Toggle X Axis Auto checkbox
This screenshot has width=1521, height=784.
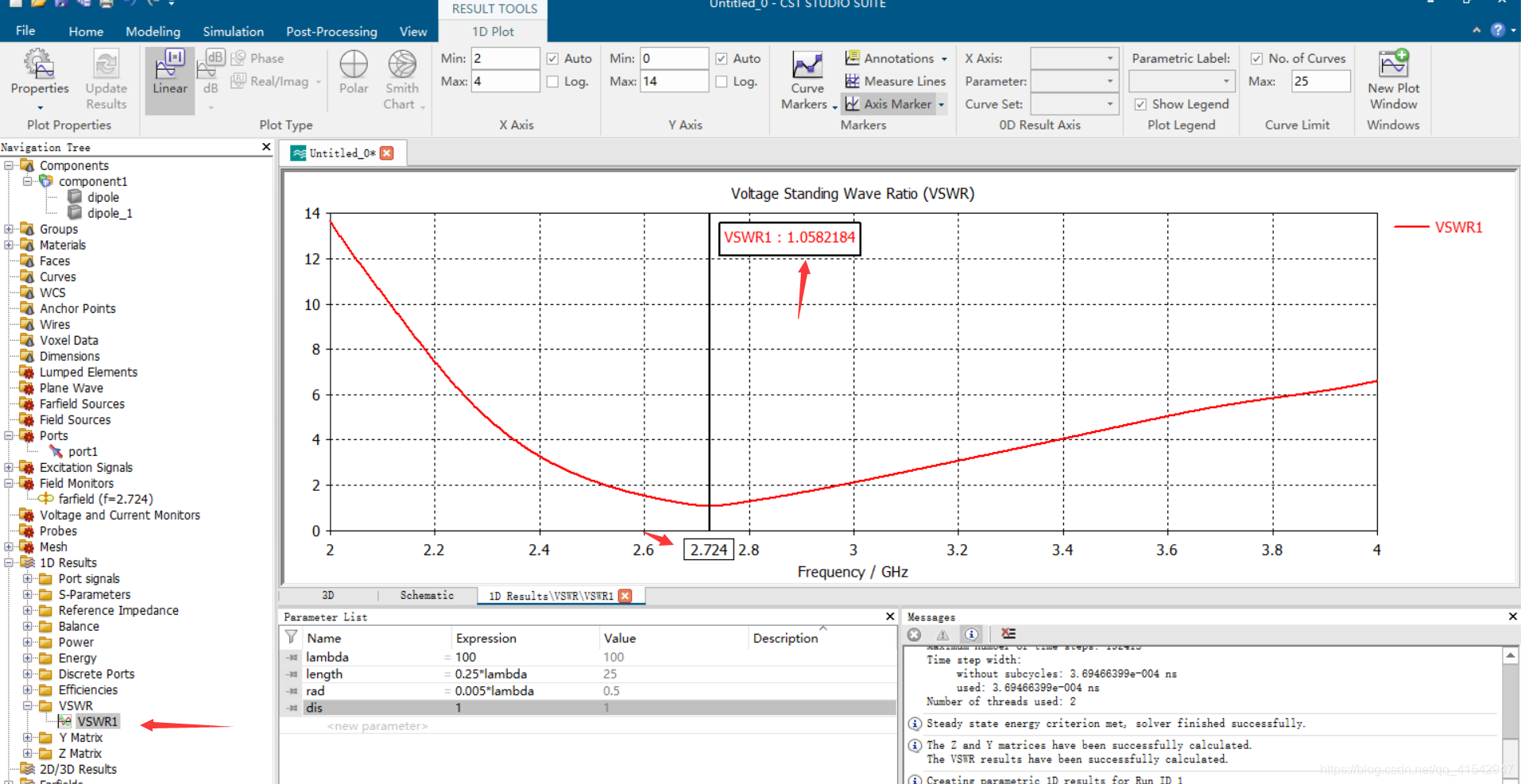(x=552, y=59)
